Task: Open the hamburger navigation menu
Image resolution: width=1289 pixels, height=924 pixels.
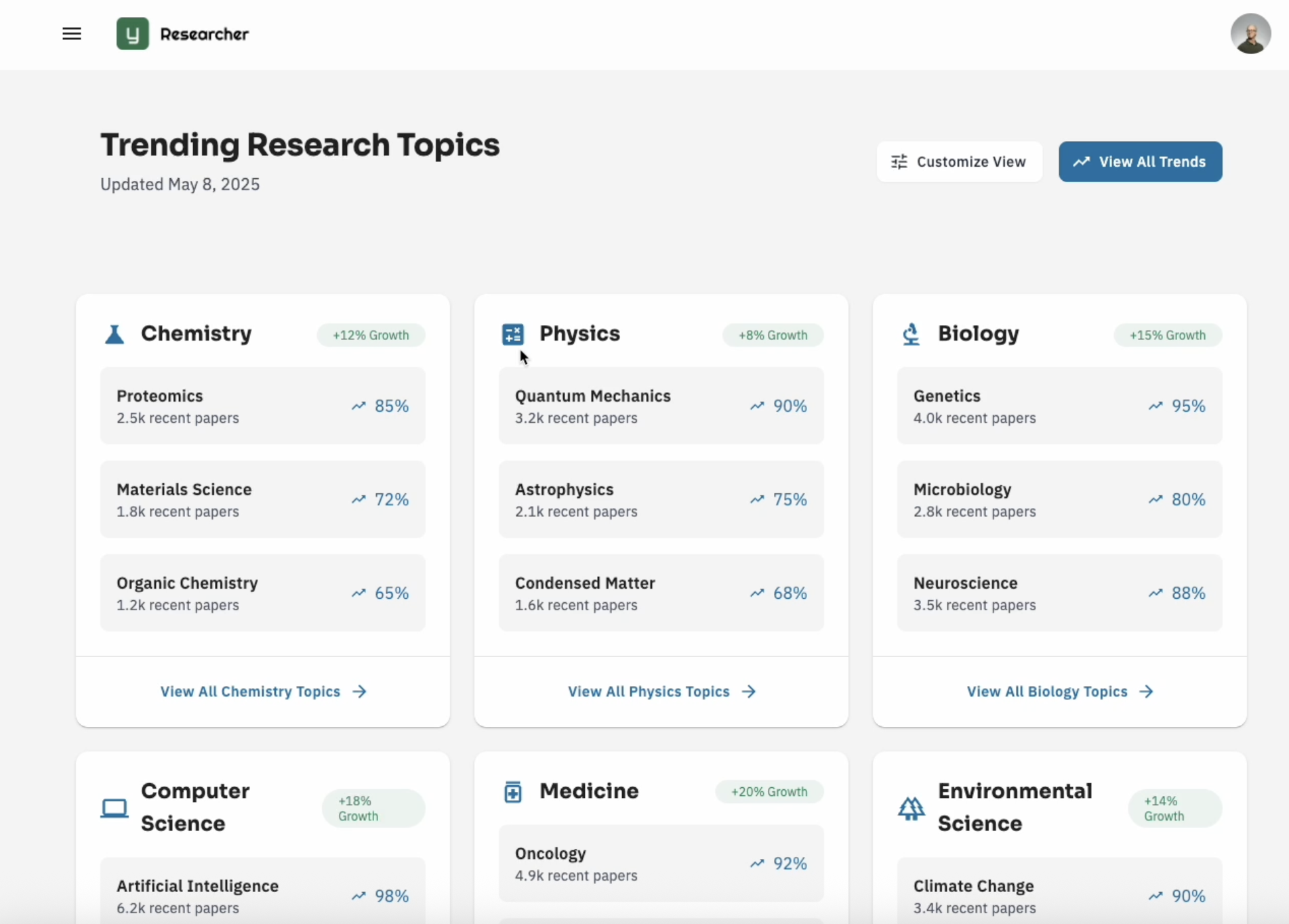Action: point(72,33)
